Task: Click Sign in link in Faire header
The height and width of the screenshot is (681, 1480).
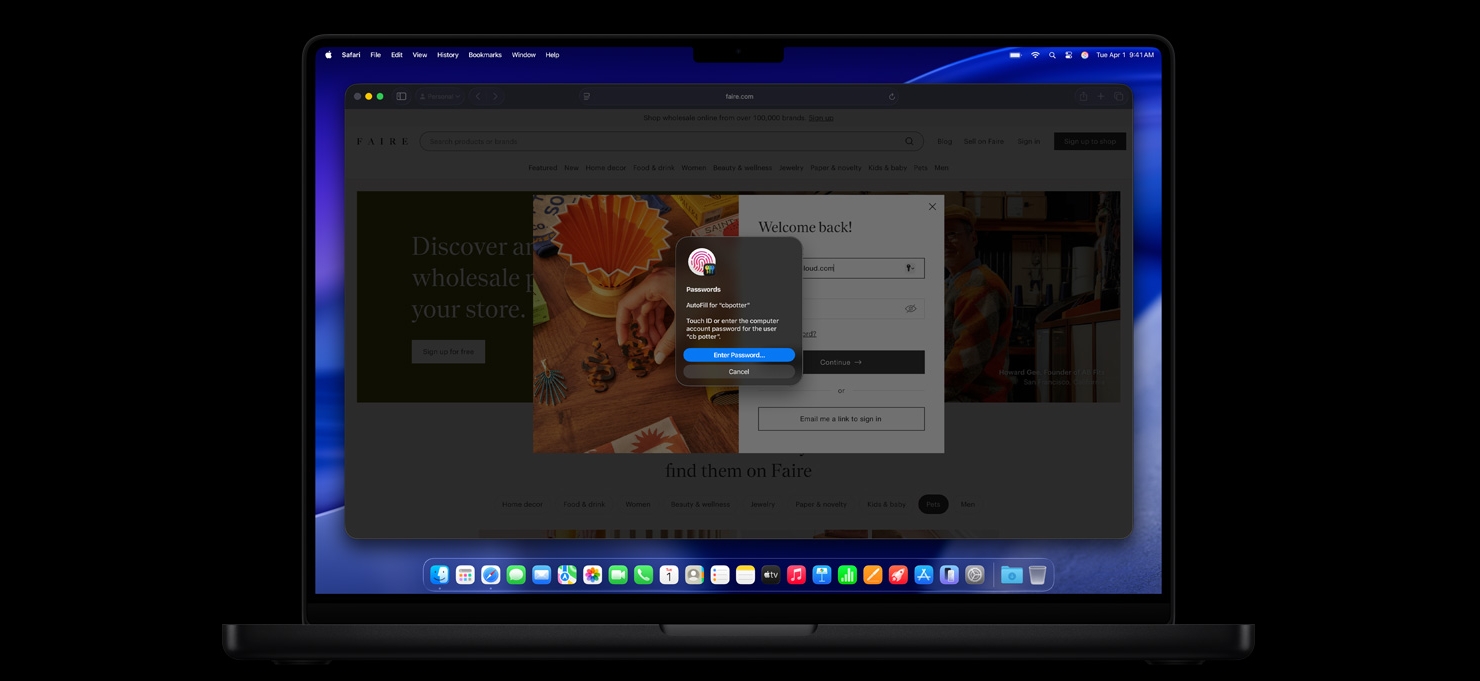Action: pos(1029,141)
